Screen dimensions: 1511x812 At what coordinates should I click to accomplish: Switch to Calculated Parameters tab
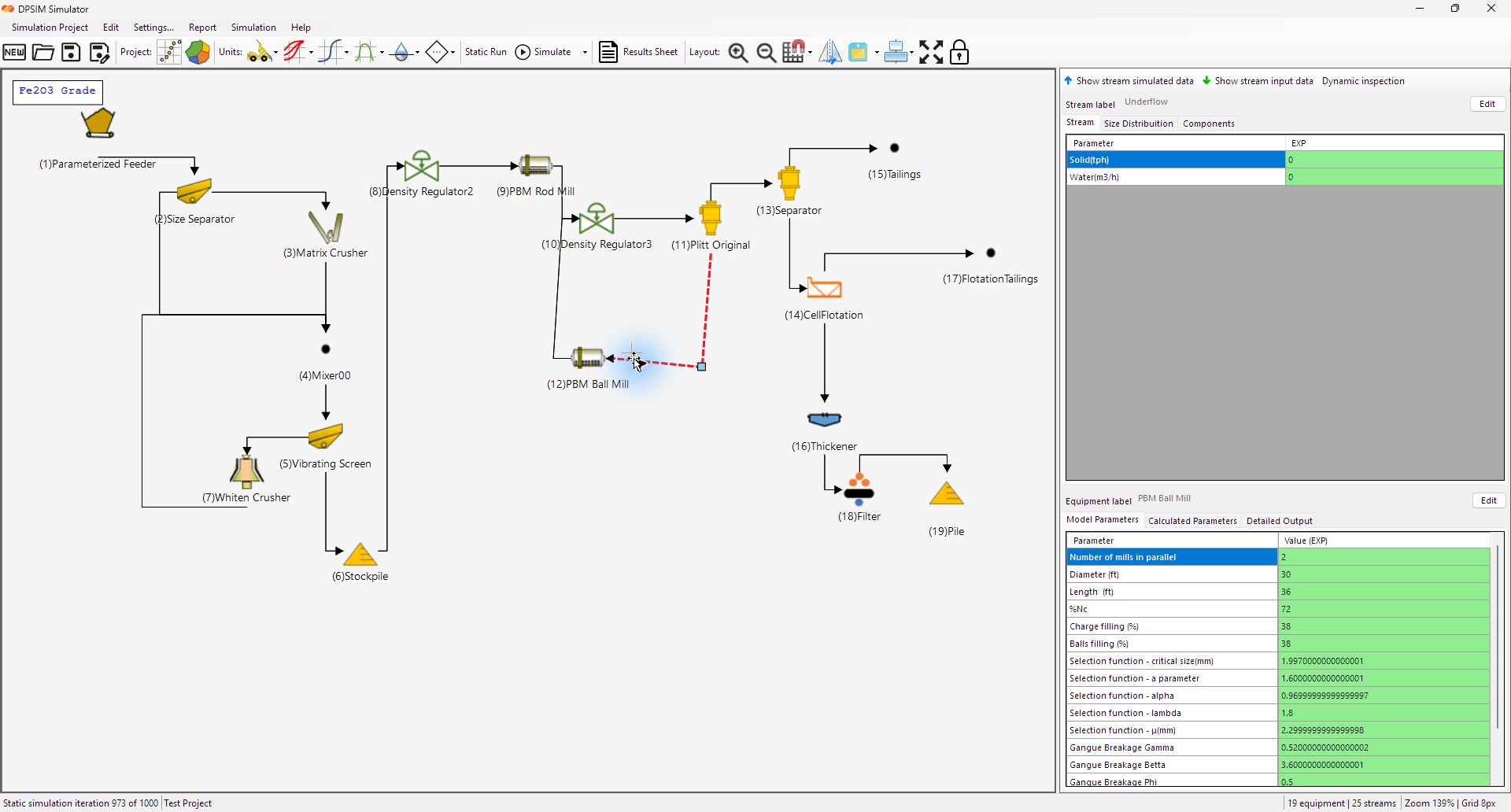(1192, 521)
